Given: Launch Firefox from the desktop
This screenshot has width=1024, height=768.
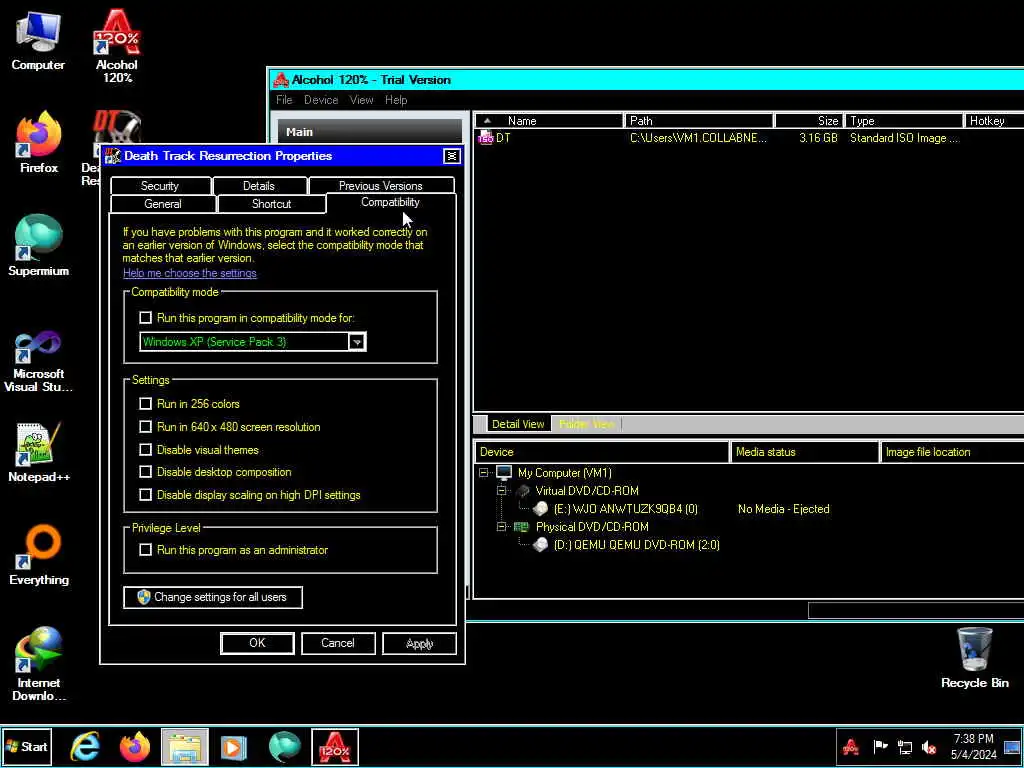Looking at the screenshot, I should [x=39, y=142].
